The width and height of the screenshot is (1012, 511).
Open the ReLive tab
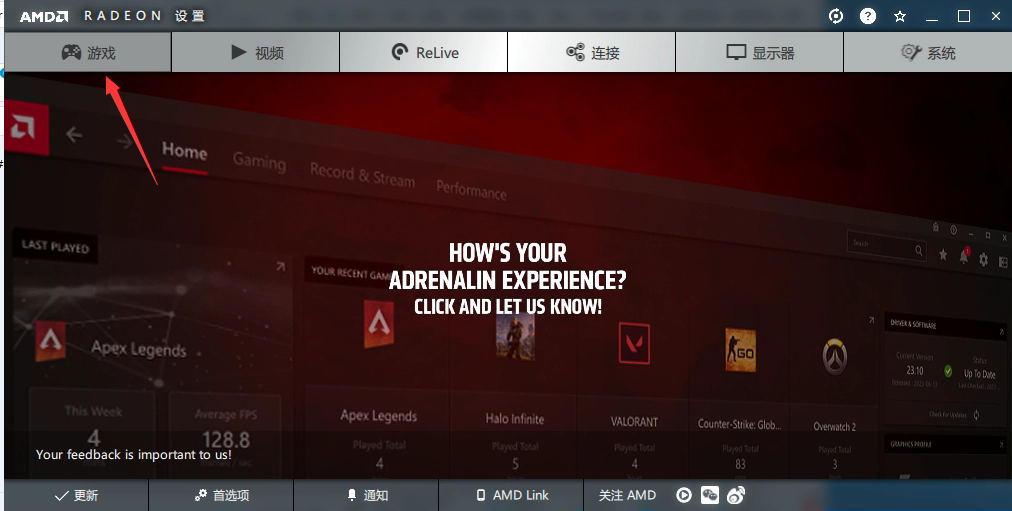click(423, 52)
